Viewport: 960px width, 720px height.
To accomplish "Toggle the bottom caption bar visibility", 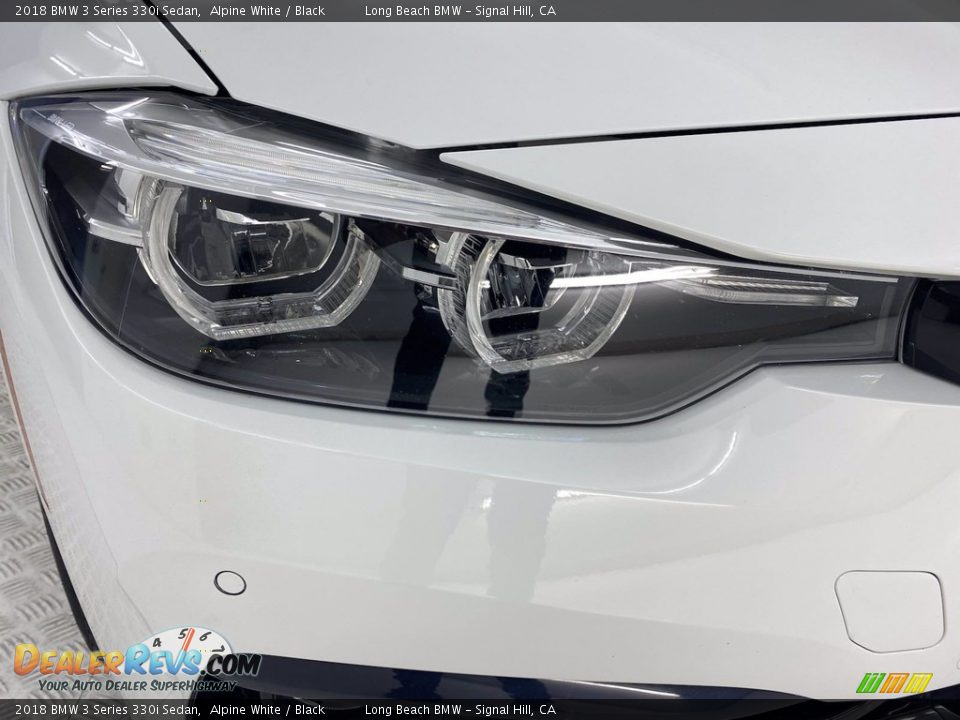I will point(480,710).
